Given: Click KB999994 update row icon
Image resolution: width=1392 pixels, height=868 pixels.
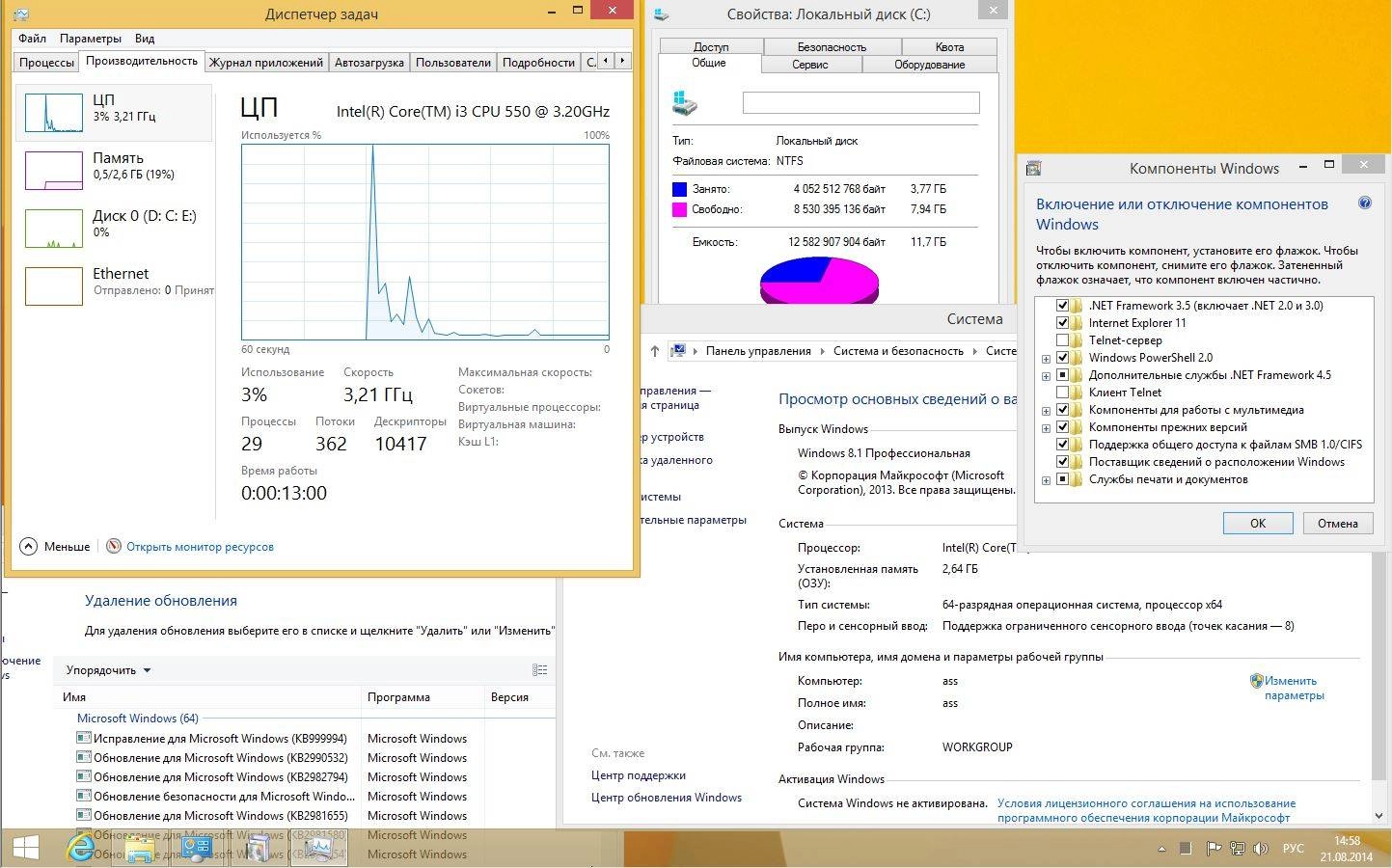Looking at the screenshot, I should coord(84,738).
